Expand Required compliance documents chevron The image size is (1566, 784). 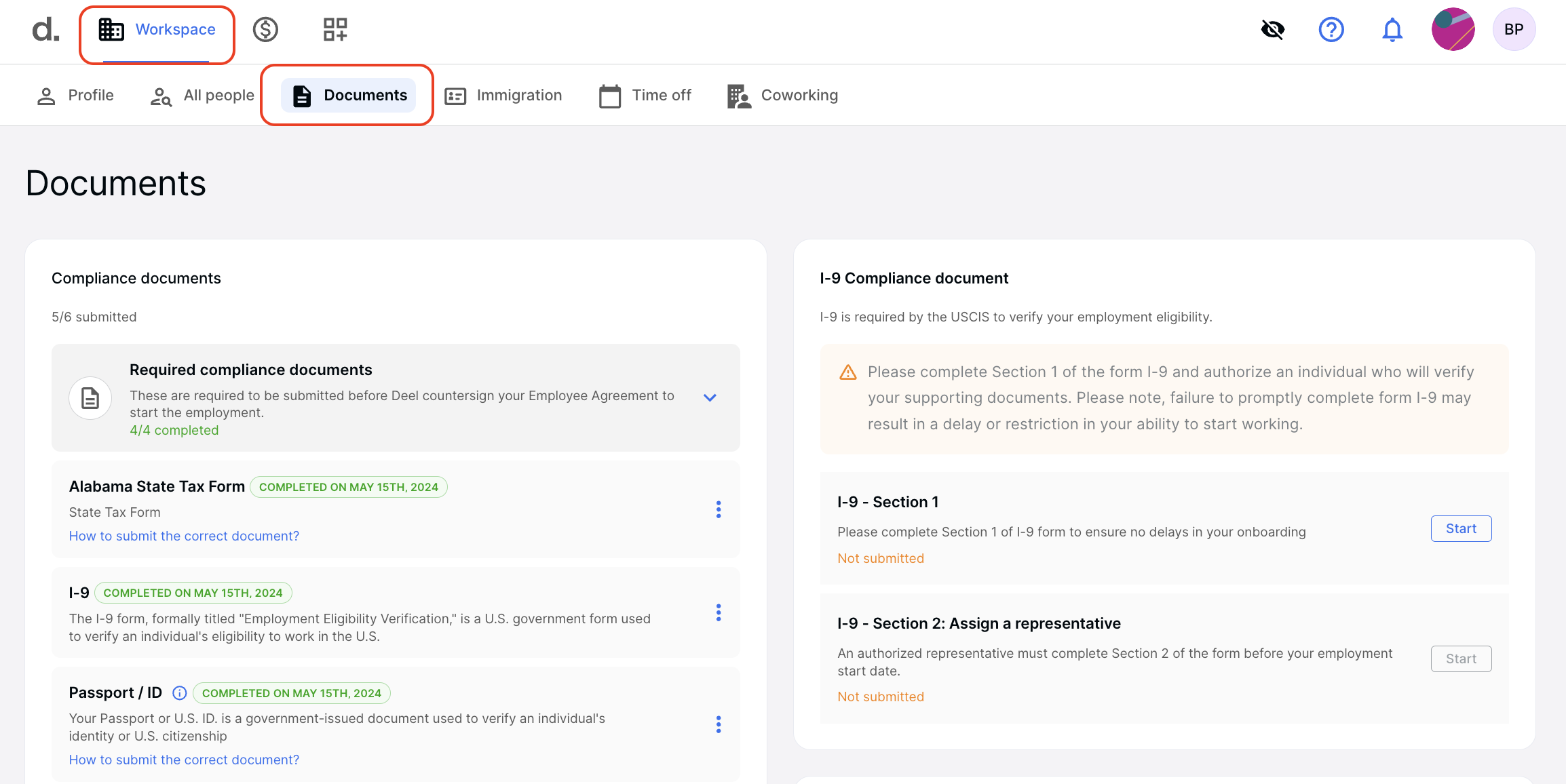[710, 397]
